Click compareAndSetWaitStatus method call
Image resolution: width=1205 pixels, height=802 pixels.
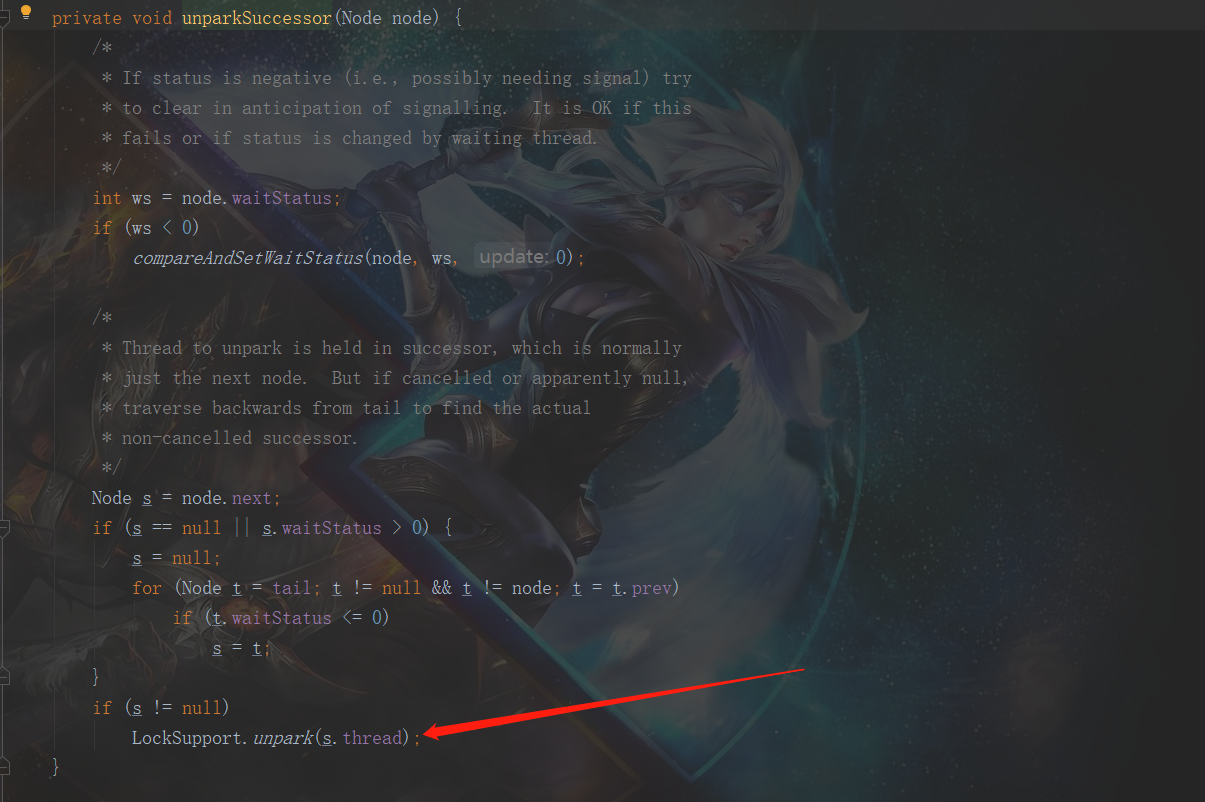pyautogui.click(x=247, y=258)
